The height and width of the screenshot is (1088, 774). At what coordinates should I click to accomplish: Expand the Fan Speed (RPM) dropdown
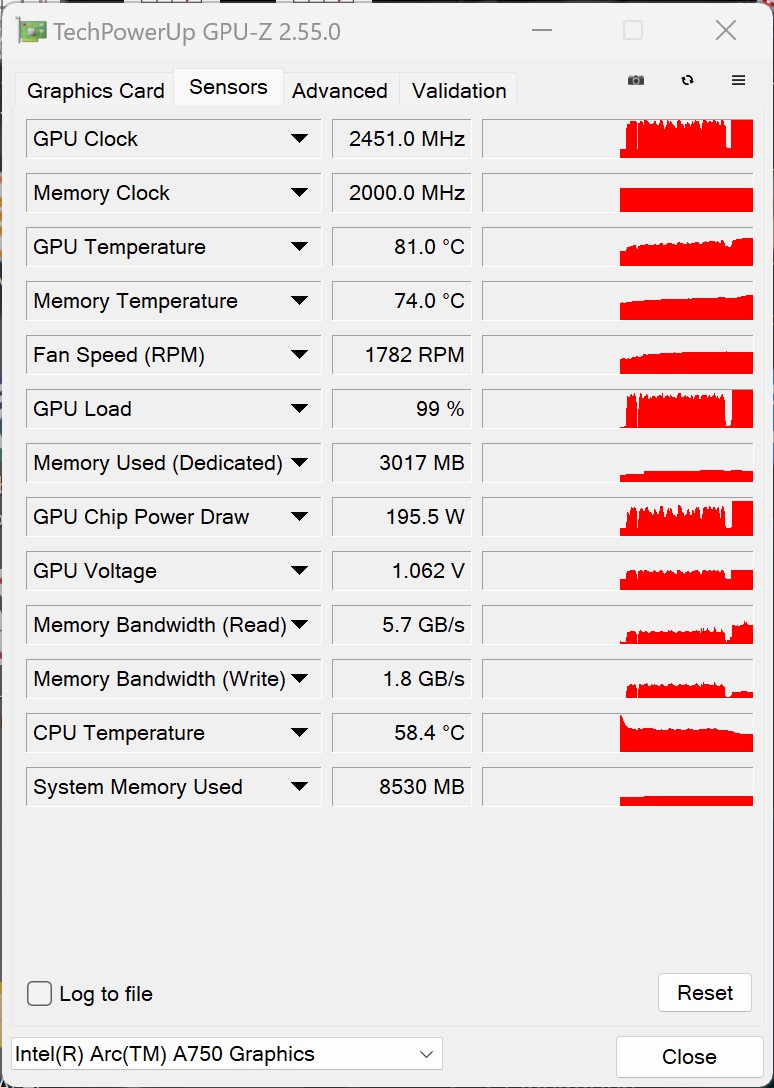(299, 355)
